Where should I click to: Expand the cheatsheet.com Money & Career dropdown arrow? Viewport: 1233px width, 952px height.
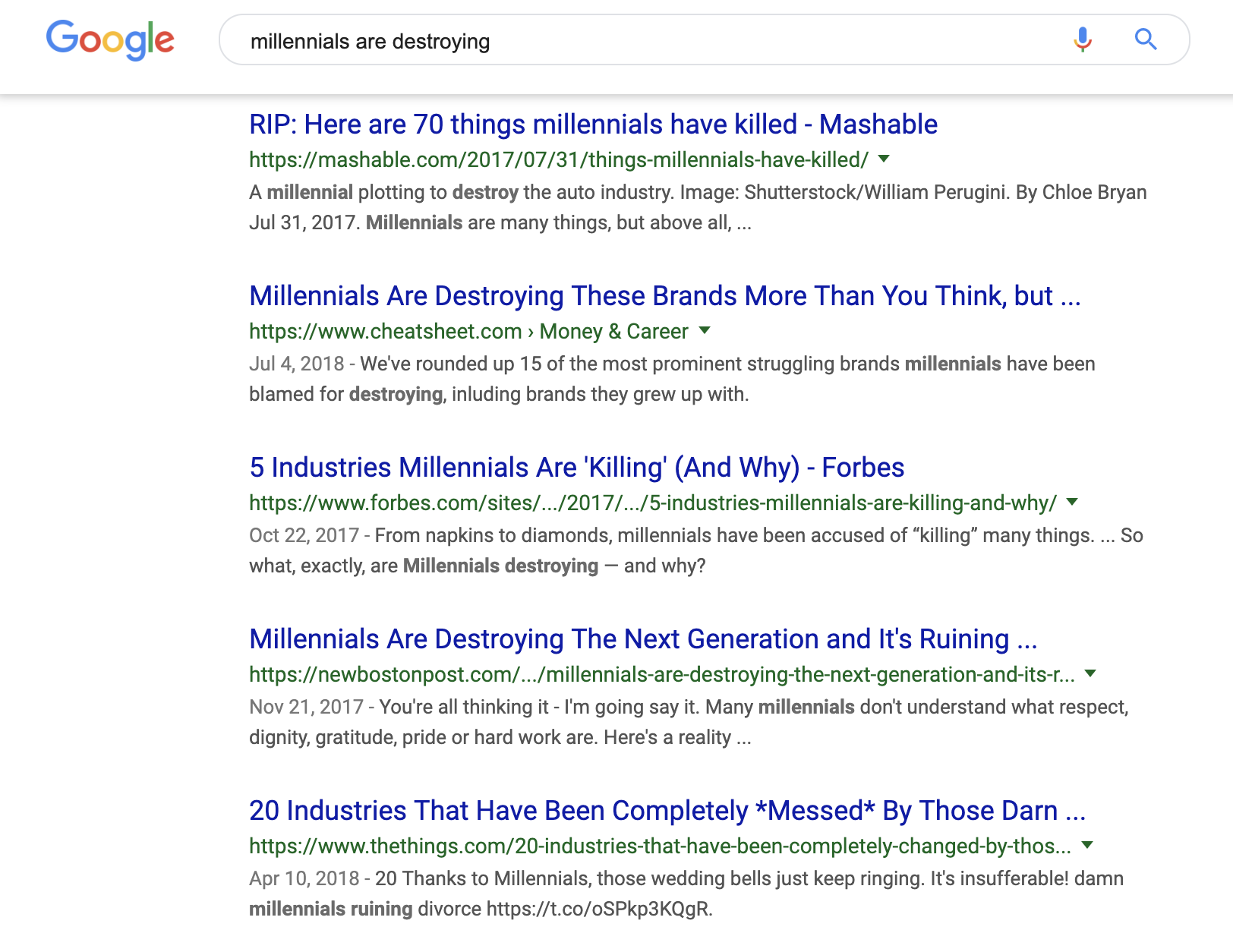coord(705,330)
